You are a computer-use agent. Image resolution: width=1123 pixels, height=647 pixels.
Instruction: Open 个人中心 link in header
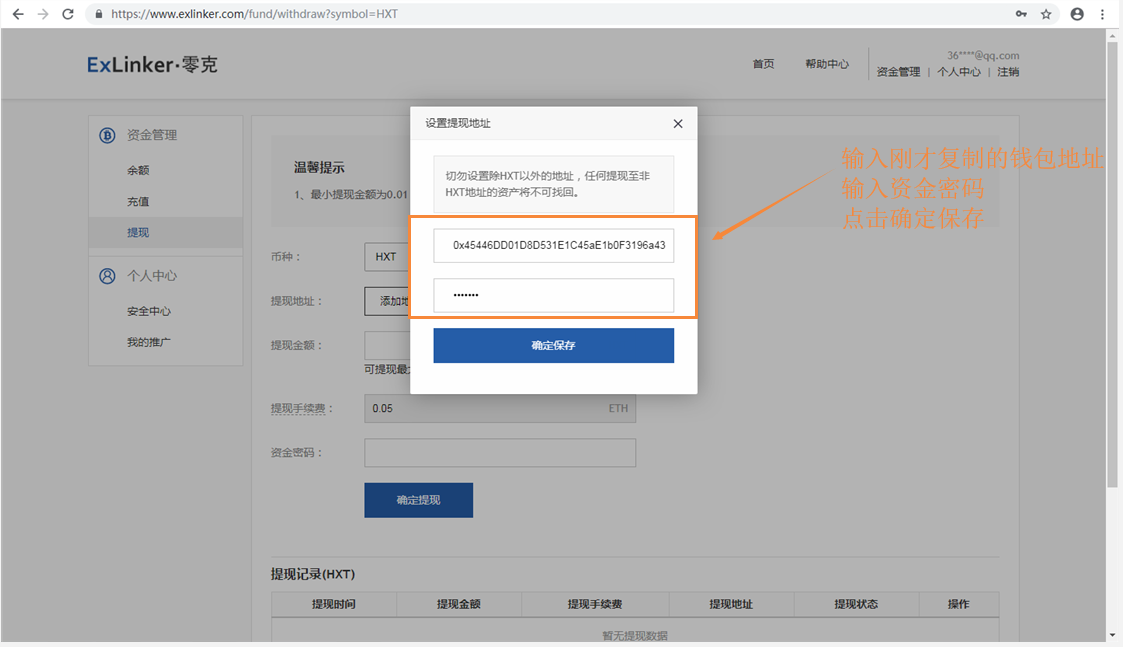point(959,72)
